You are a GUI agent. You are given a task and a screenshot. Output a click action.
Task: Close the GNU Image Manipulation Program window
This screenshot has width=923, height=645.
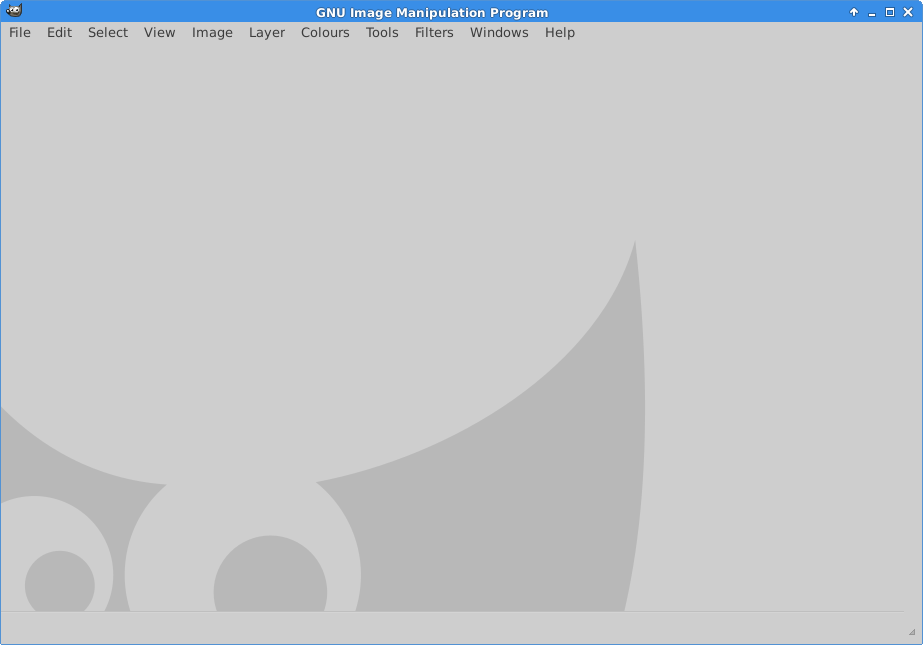tap(908, 12)
